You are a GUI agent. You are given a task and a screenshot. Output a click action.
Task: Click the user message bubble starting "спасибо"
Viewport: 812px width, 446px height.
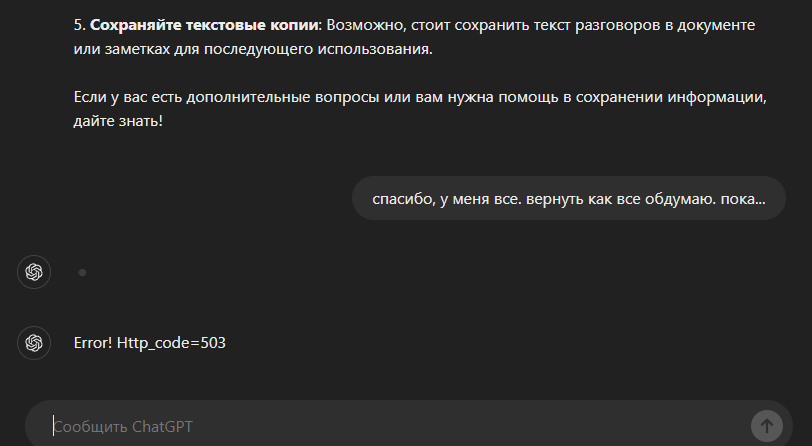(568, 198)
